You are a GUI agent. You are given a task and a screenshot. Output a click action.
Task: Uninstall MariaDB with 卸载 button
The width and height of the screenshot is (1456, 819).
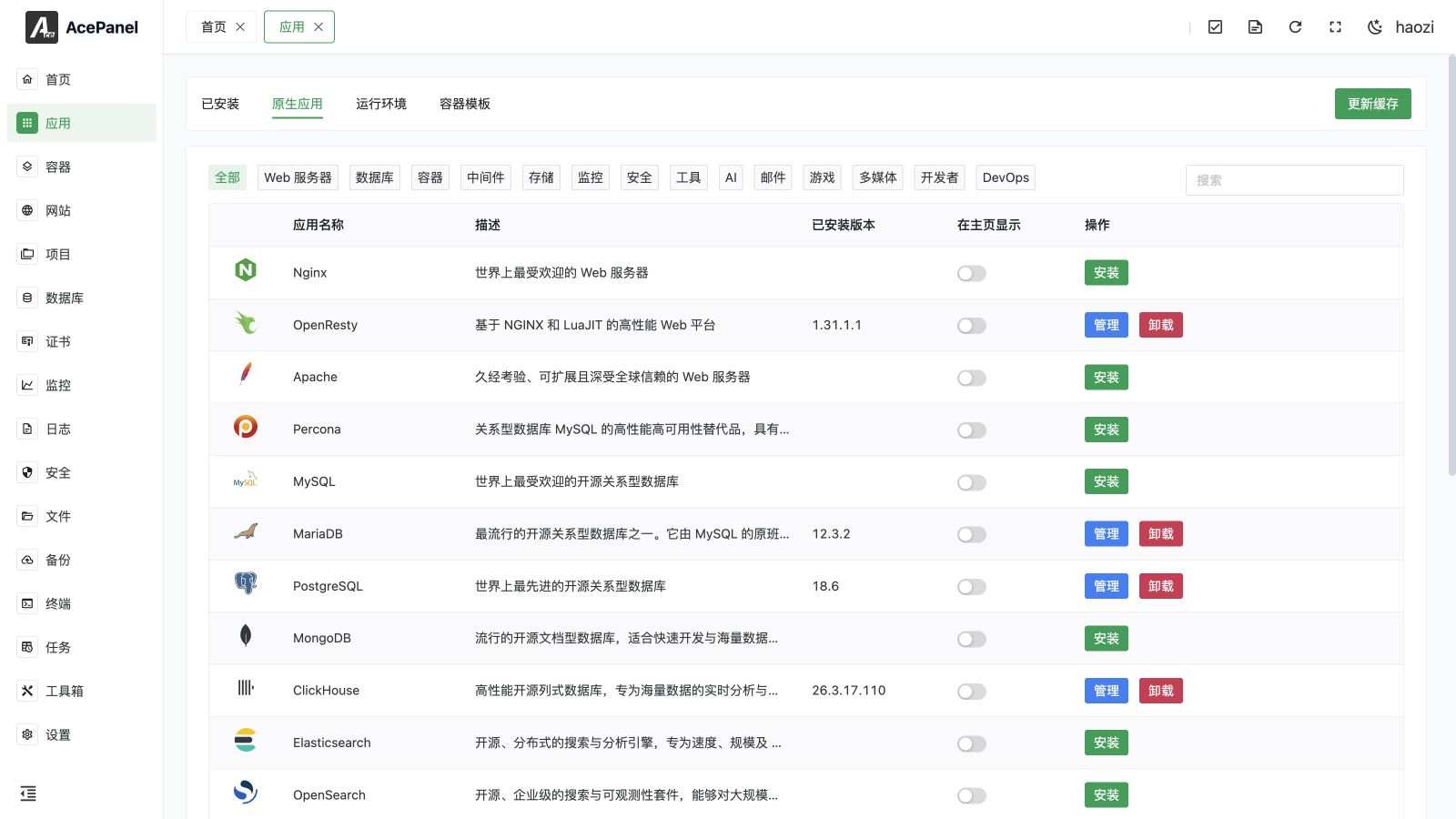click(1161, 534)
